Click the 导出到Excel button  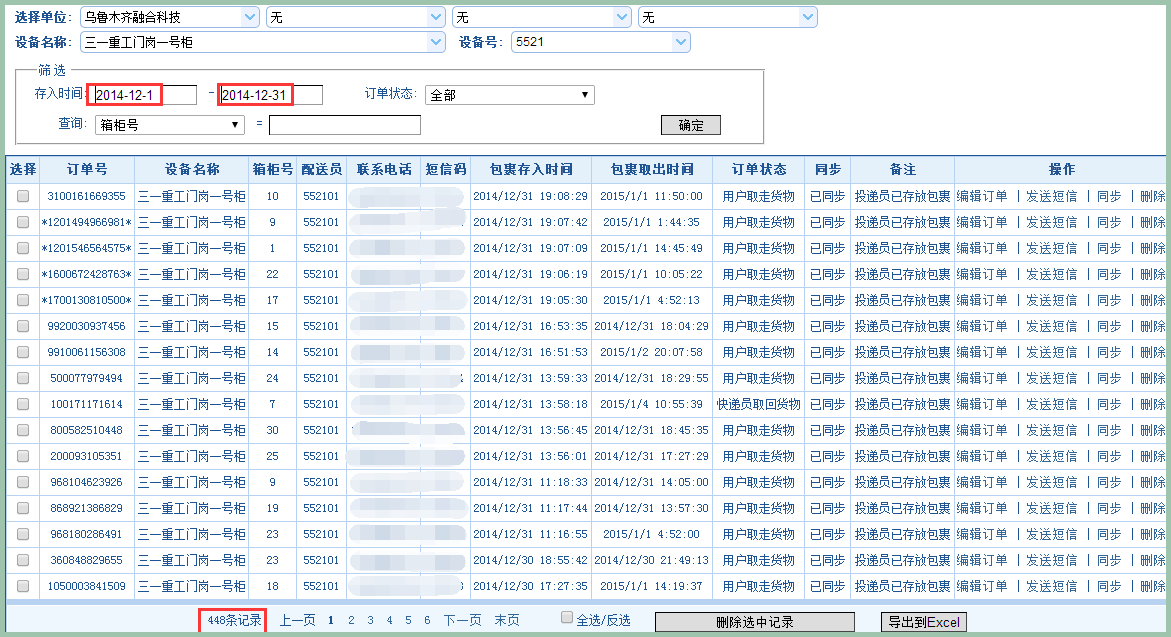(923, 622)
